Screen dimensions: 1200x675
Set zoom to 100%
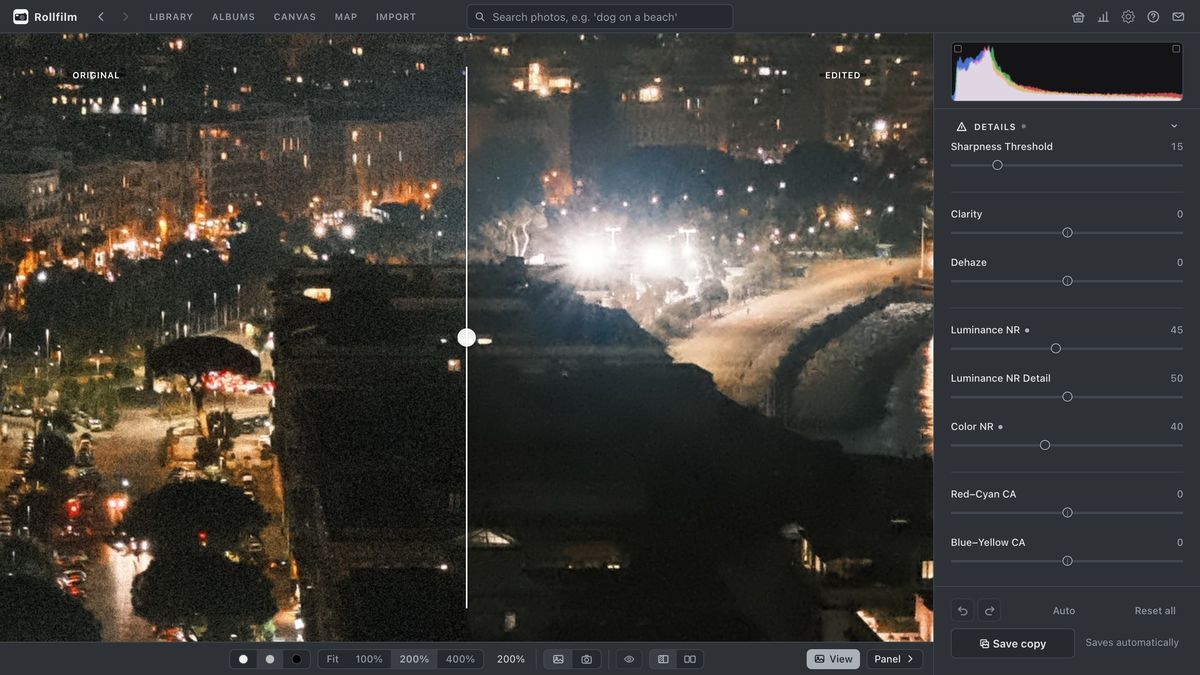[369, 659]
